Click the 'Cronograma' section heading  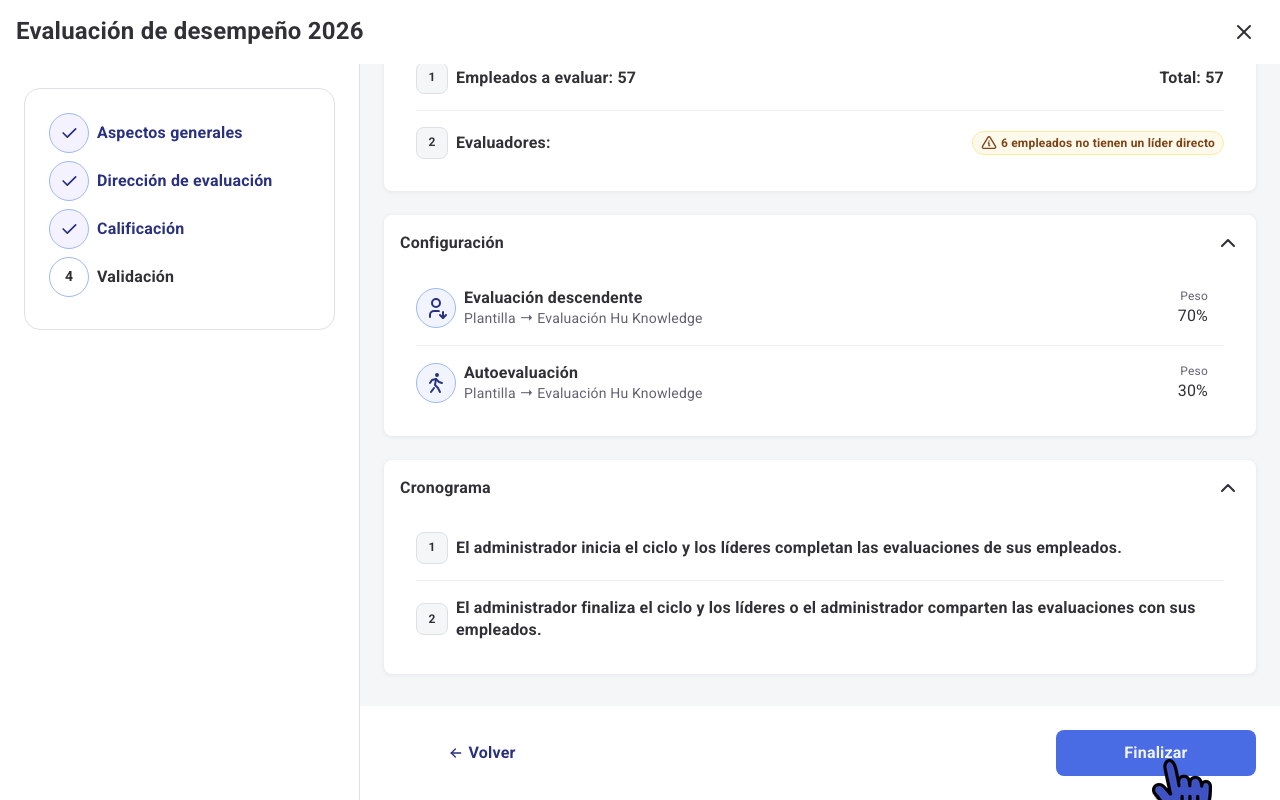coord(445,488)
